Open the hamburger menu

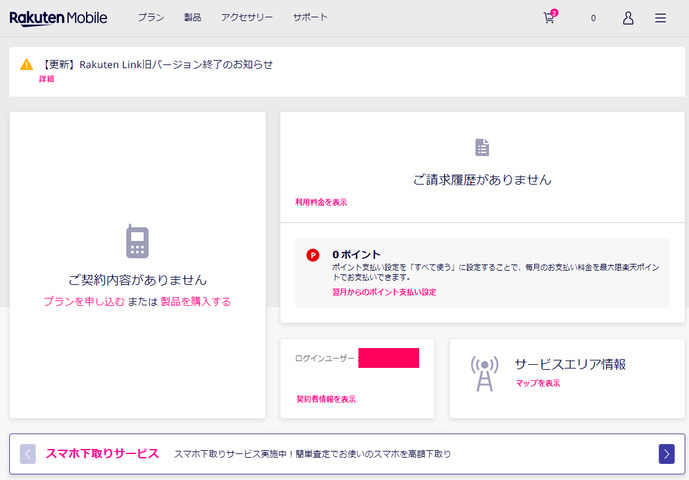point(660,18)
